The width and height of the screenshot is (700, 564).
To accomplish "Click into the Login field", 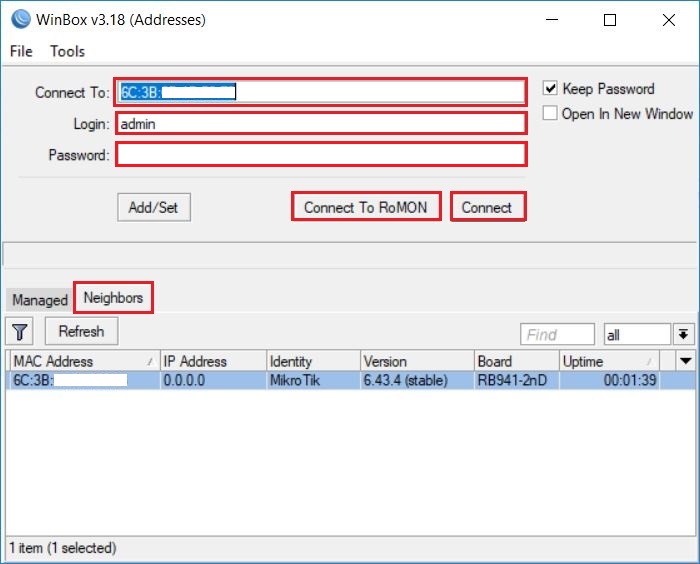I will click(321, 124).
